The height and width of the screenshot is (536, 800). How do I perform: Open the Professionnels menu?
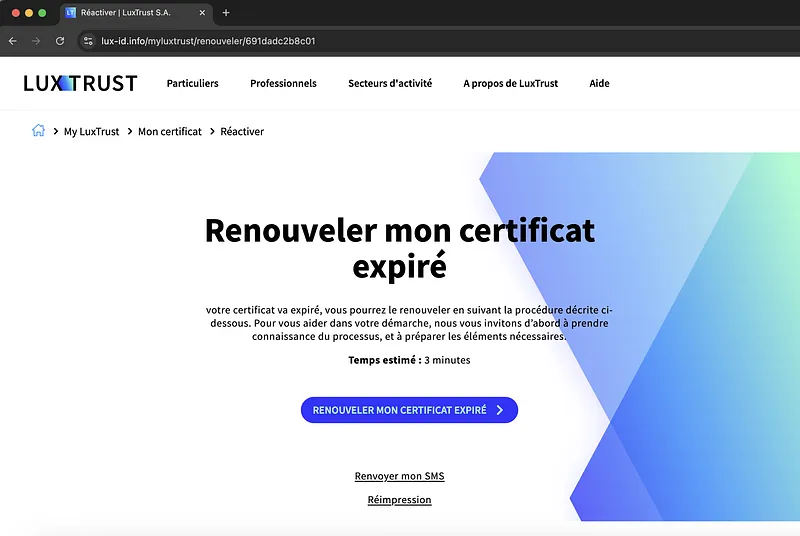tap(283, 83)
